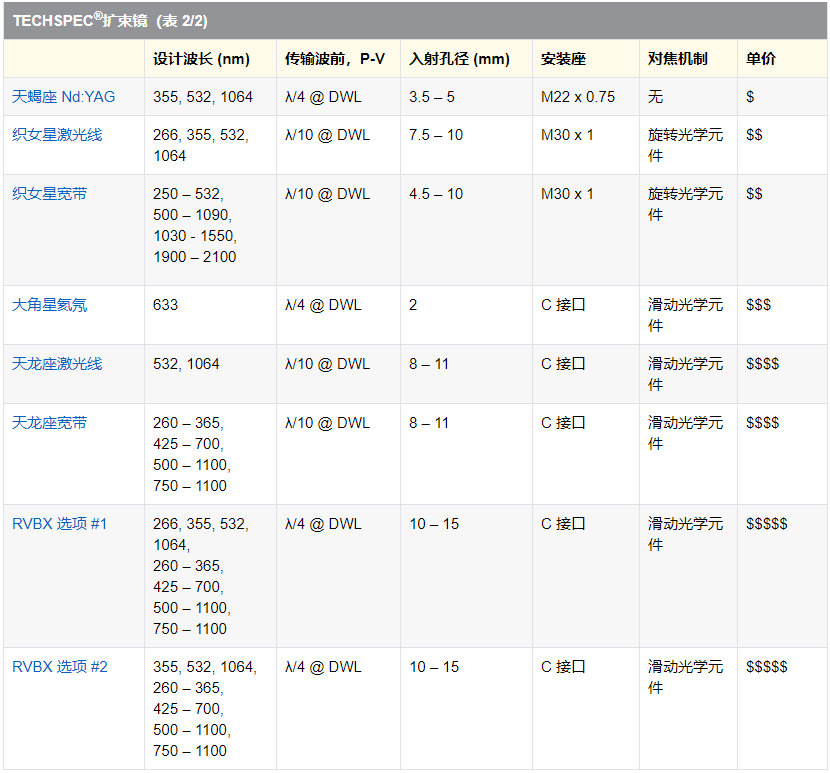Click the 织女星宽带 link
This screenshot has width=830, height=773.
point(49,193)
